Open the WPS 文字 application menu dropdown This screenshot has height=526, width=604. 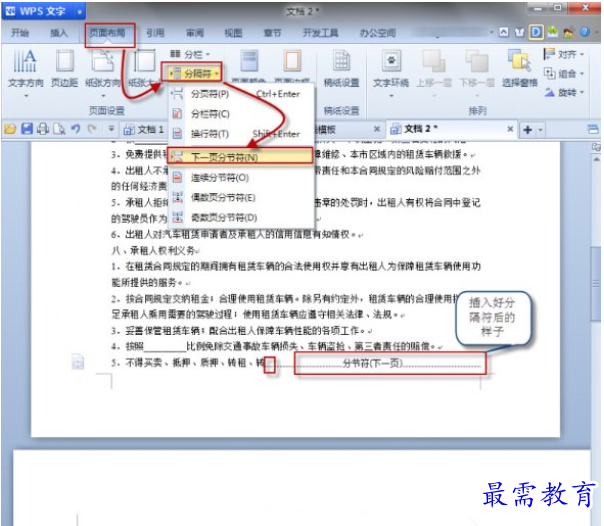tap(79, 12)
